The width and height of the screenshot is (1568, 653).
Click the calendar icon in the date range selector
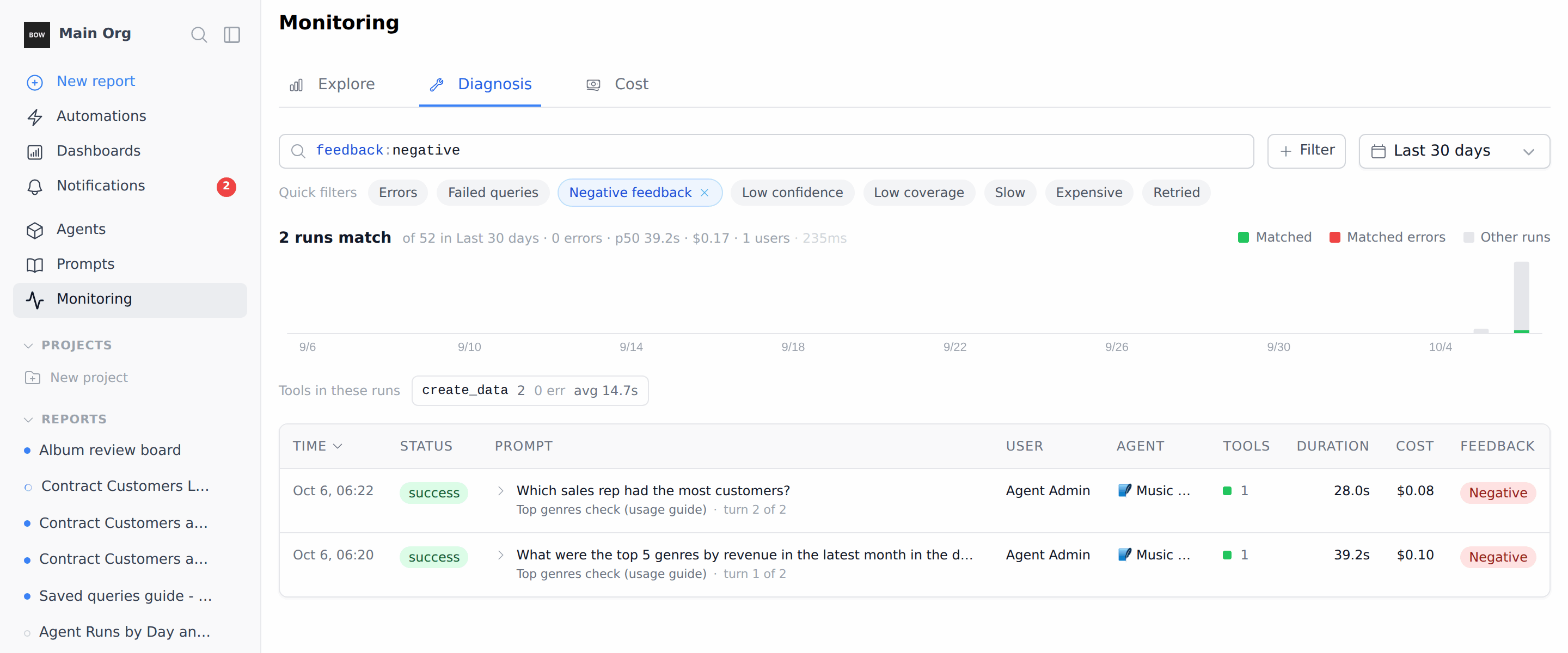[x=1378, y=151]
